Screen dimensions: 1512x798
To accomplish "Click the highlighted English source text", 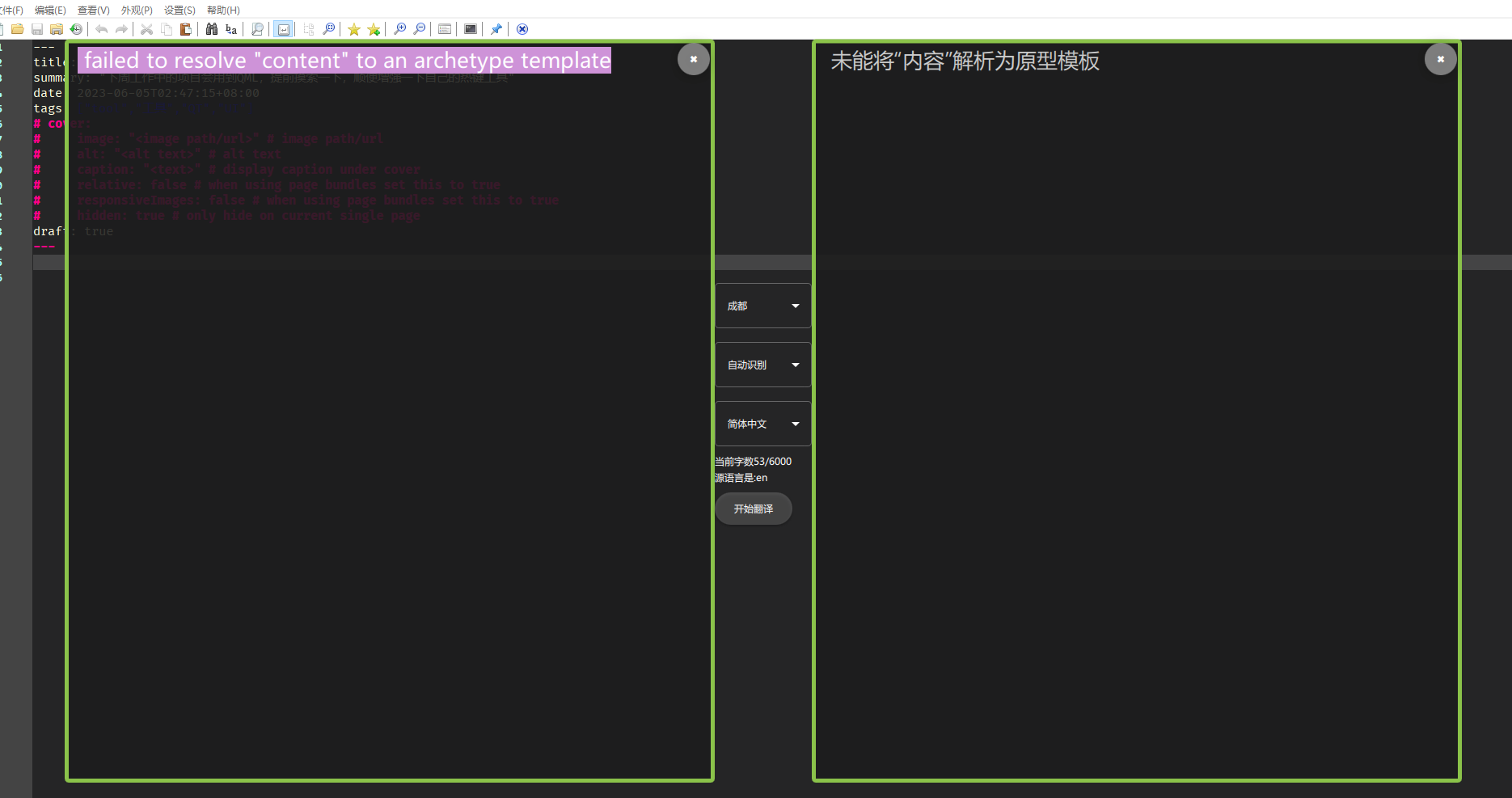I will click(346, 61).
